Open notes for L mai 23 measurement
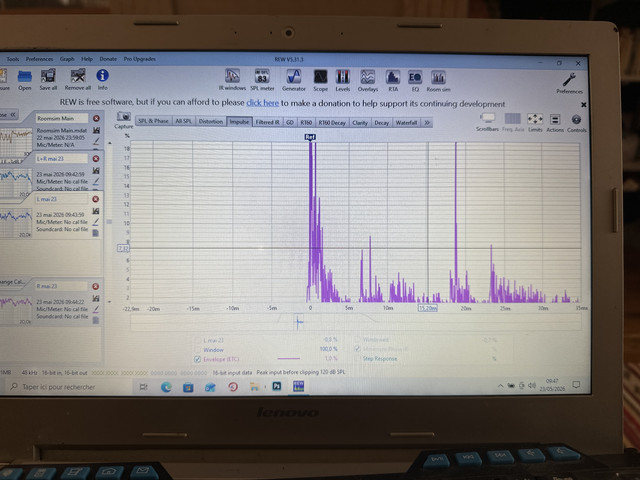 pos(96,233)
